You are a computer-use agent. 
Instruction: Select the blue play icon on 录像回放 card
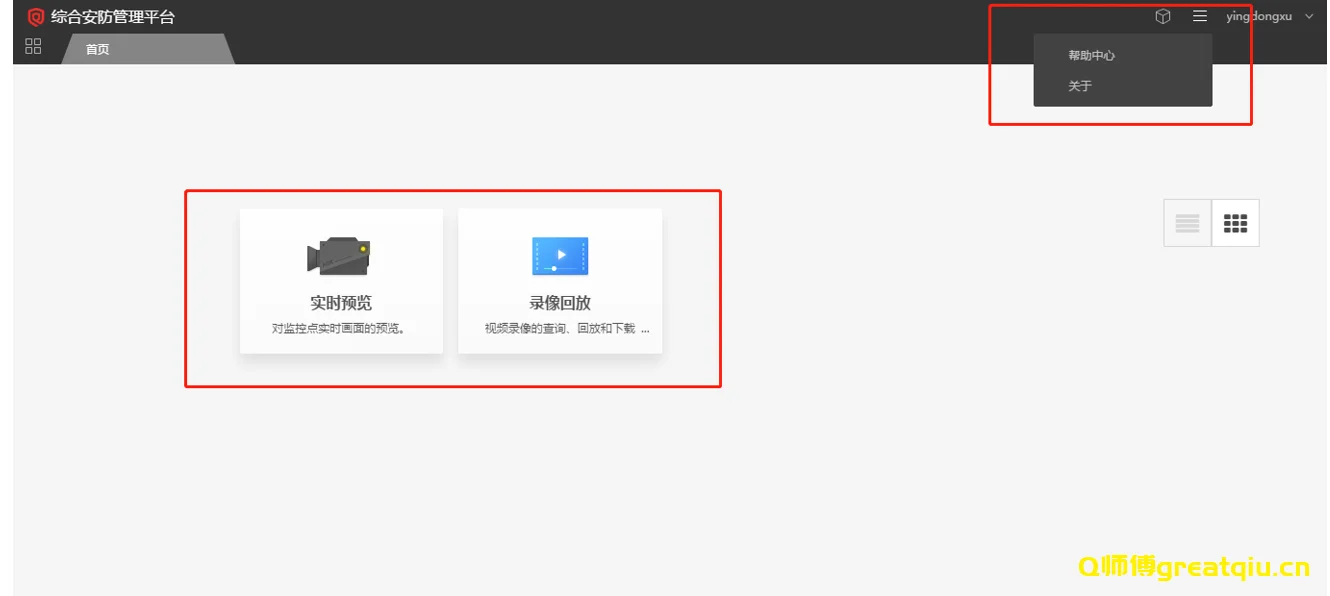pos(560,254)
